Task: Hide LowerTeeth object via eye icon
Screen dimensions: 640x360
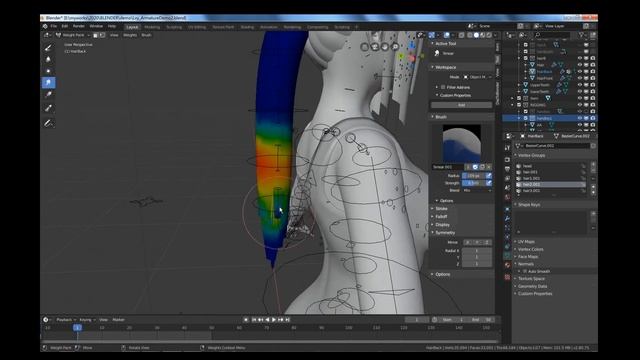Action: tap(580, 91)
